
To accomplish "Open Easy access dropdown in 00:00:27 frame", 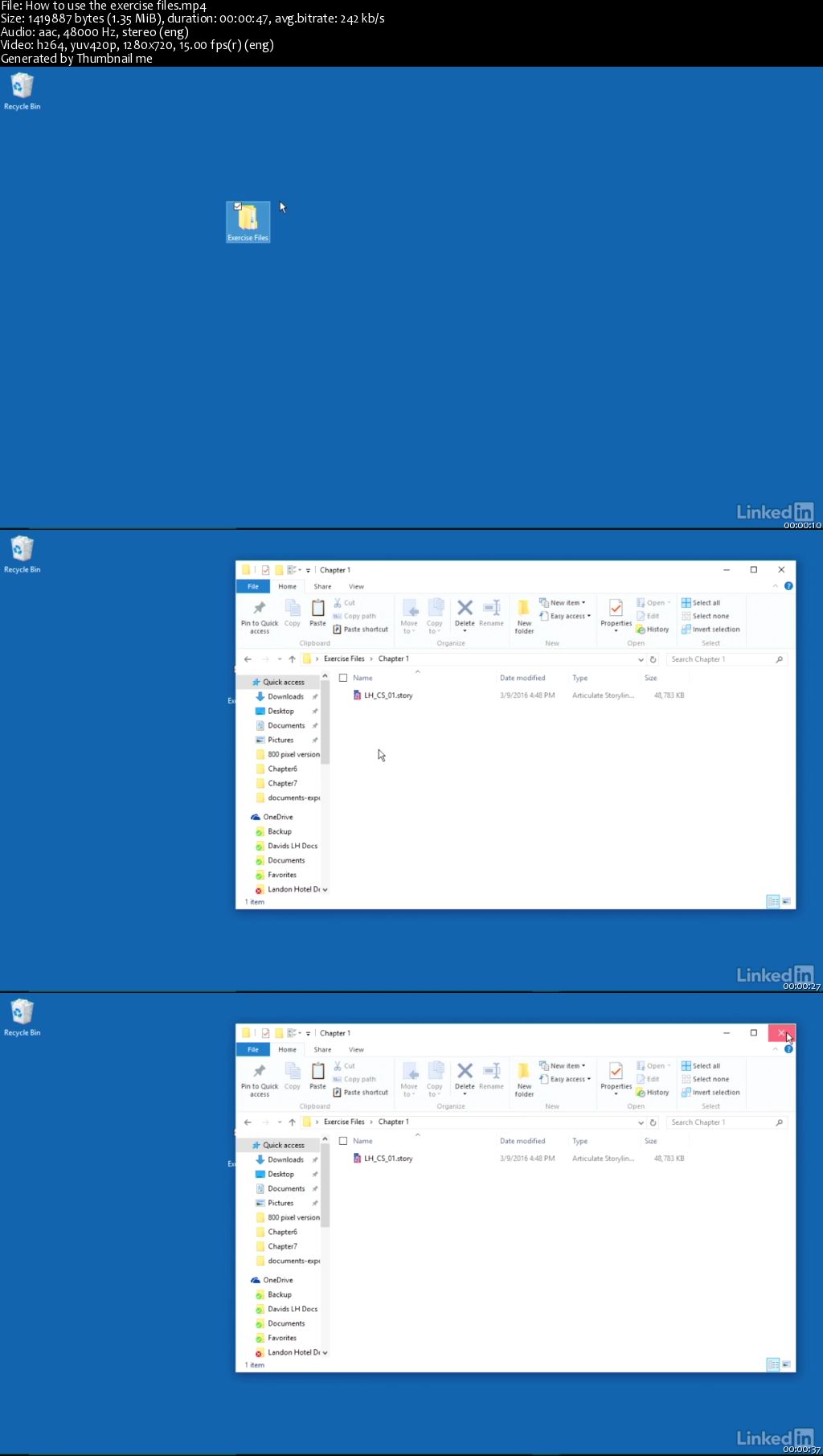I will pos(565,616).
